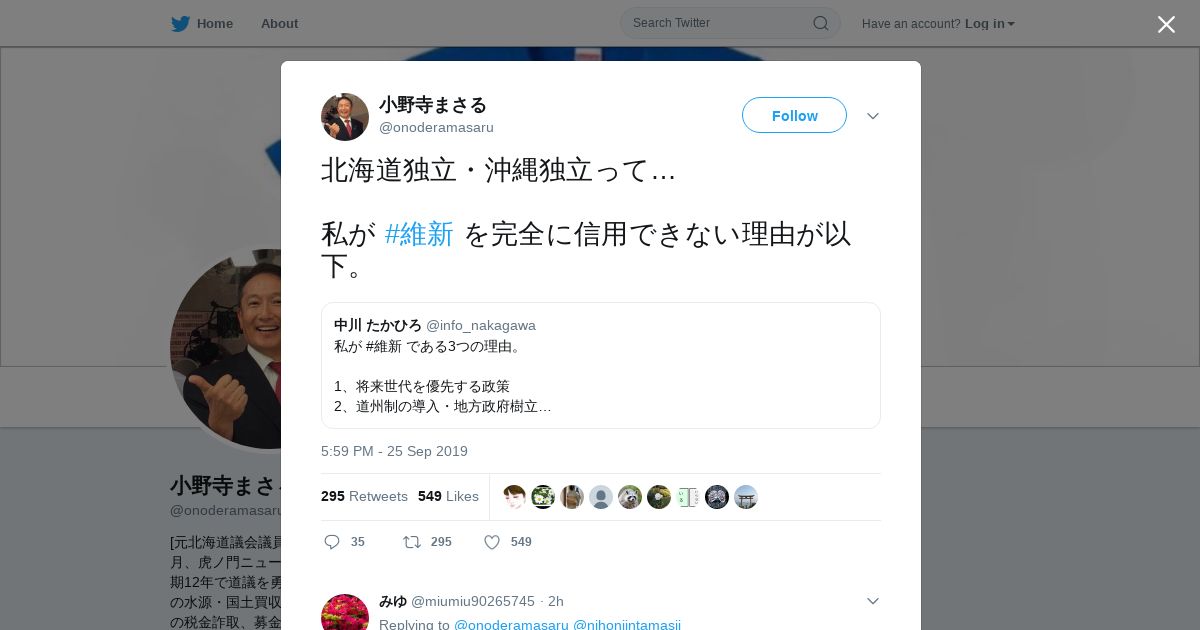Click first liker avatar thumbnail

click(x=514, y=497)
